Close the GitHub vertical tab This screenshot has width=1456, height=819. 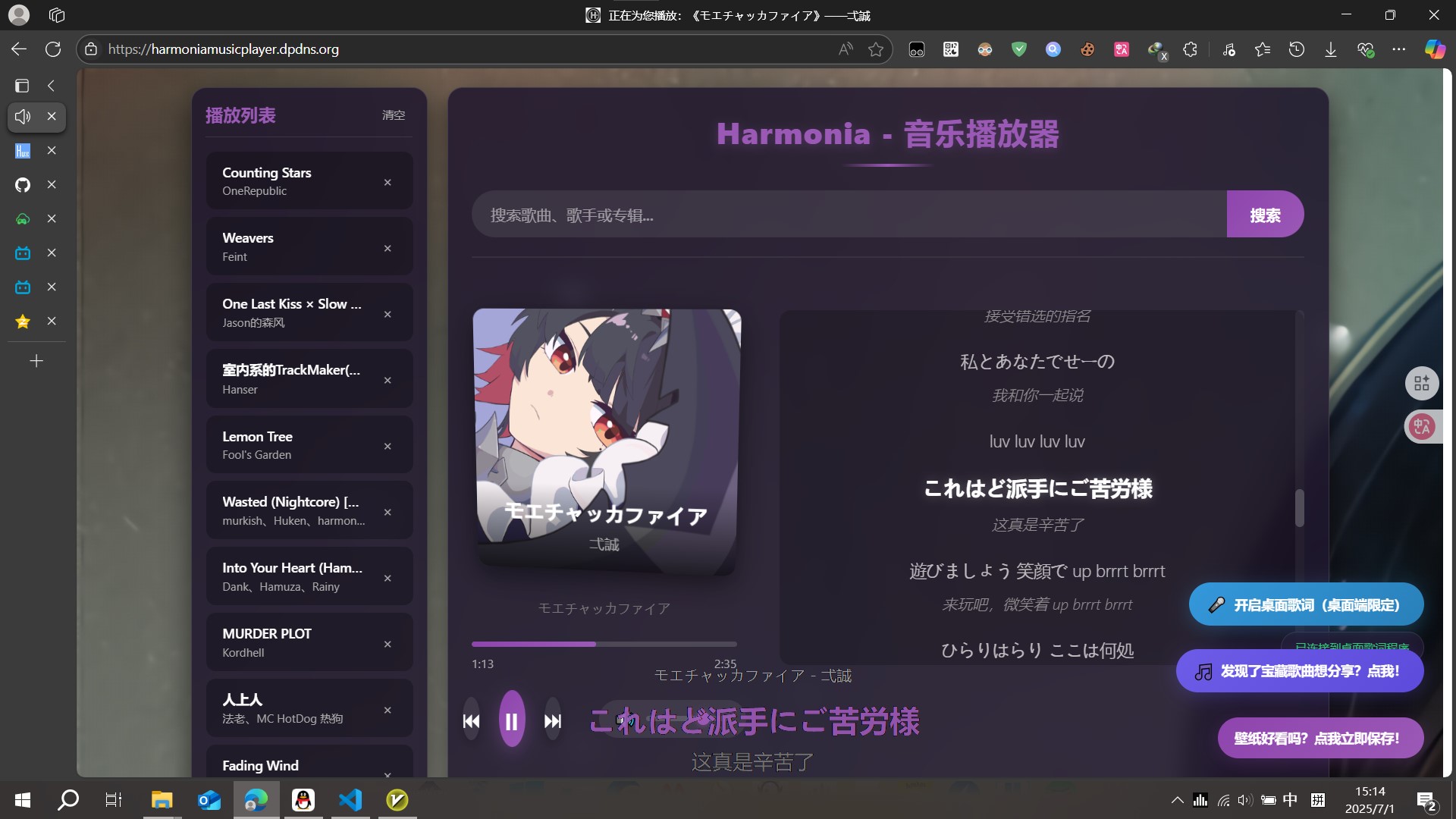tap(52, 184)
